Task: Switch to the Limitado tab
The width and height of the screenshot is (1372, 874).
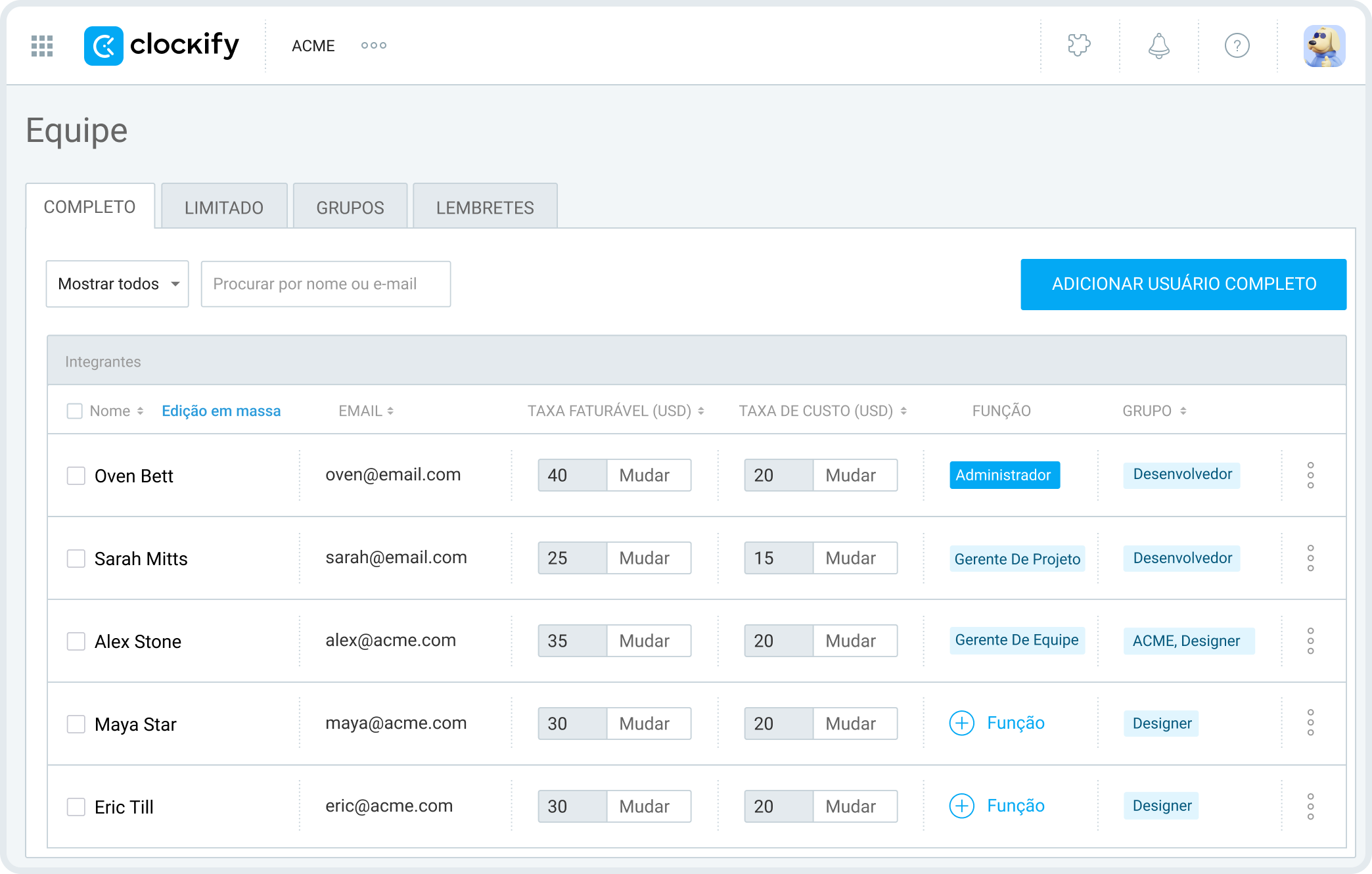Action: (223, 208)
